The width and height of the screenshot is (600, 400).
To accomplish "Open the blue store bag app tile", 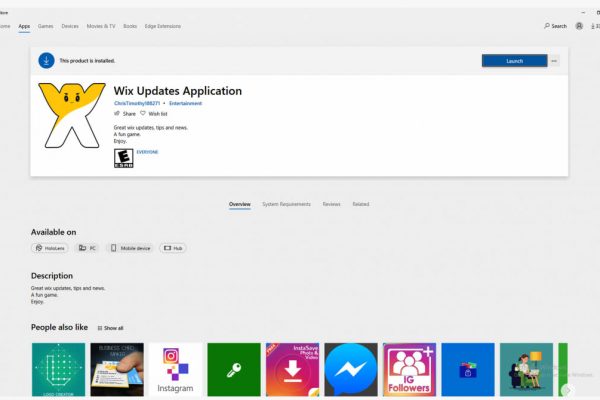I will 468,369.
